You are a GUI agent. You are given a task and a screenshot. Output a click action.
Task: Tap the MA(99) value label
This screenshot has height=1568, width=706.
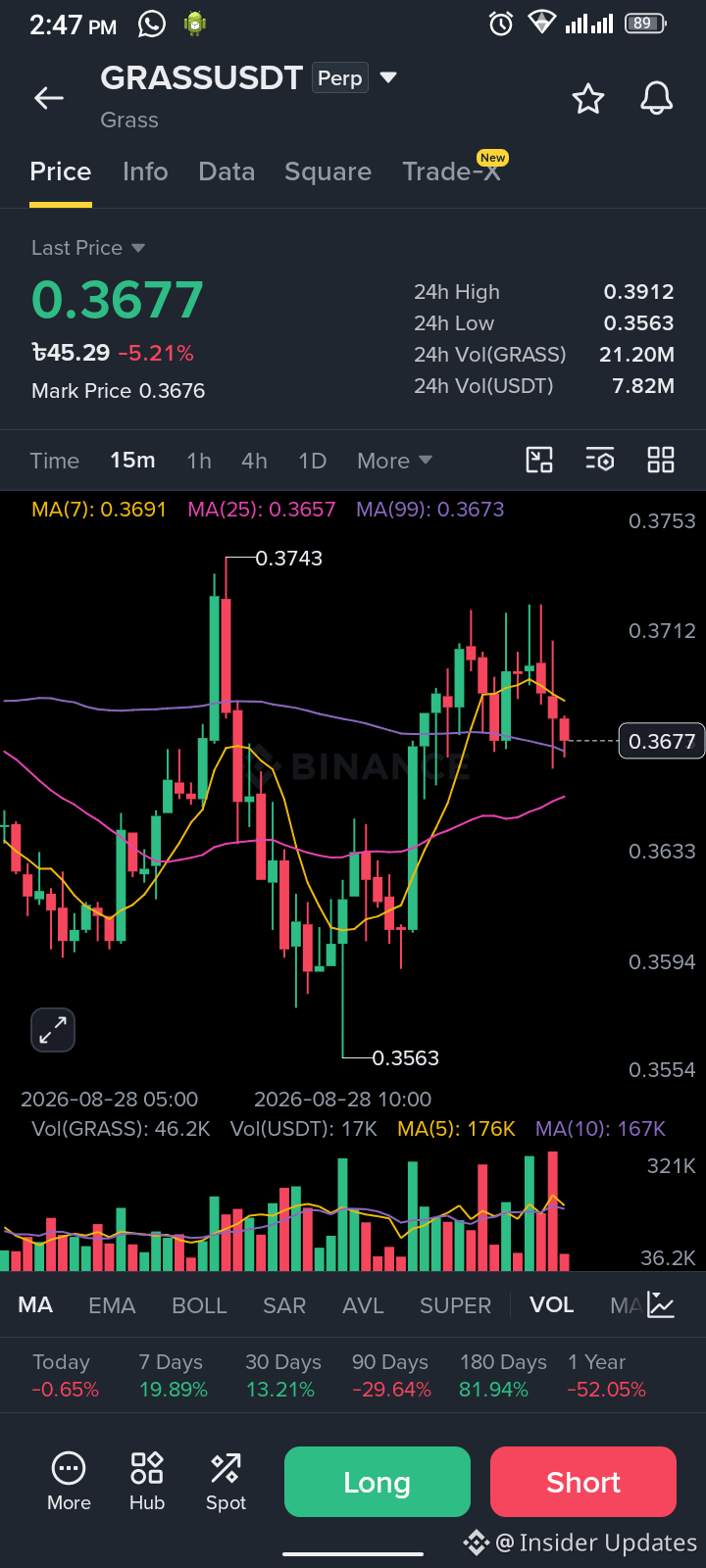pos(430,510)
